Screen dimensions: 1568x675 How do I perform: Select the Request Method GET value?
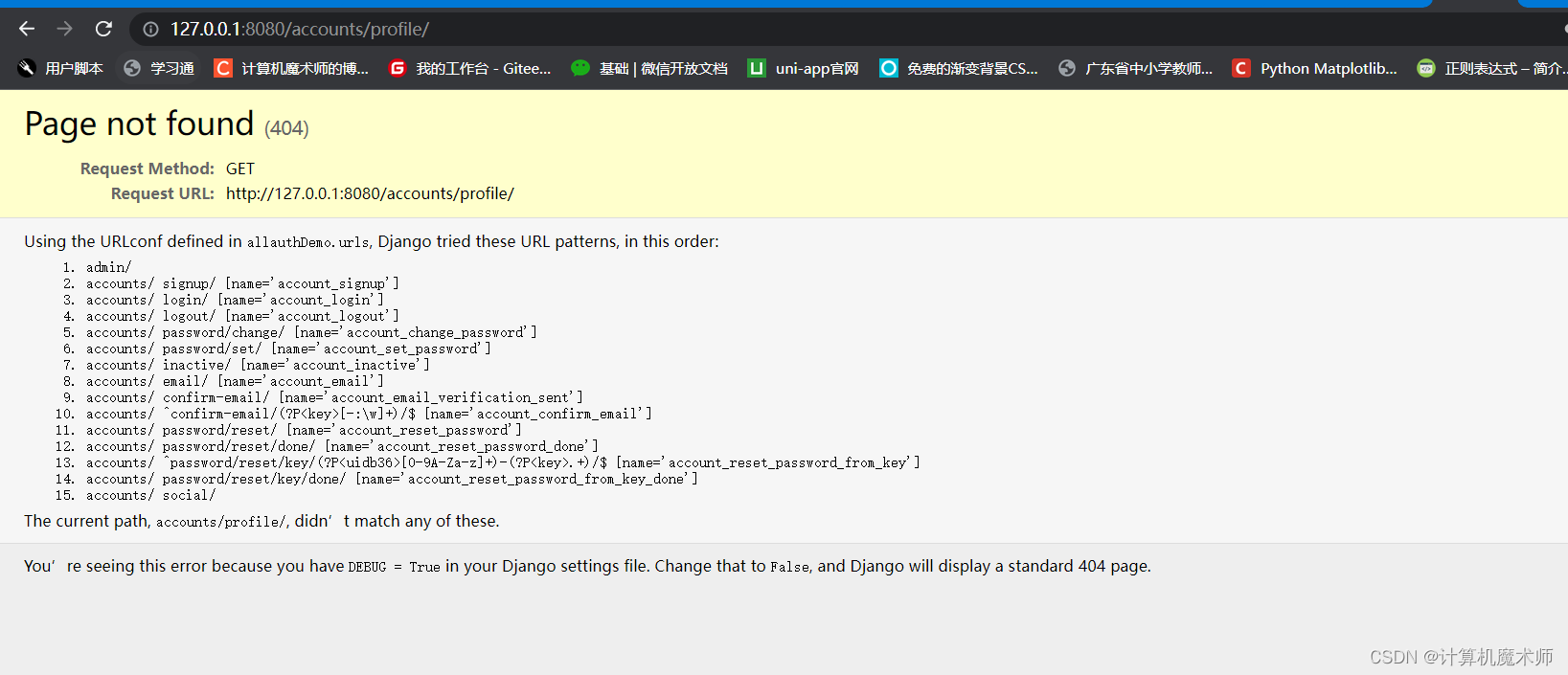click(240, 169)
